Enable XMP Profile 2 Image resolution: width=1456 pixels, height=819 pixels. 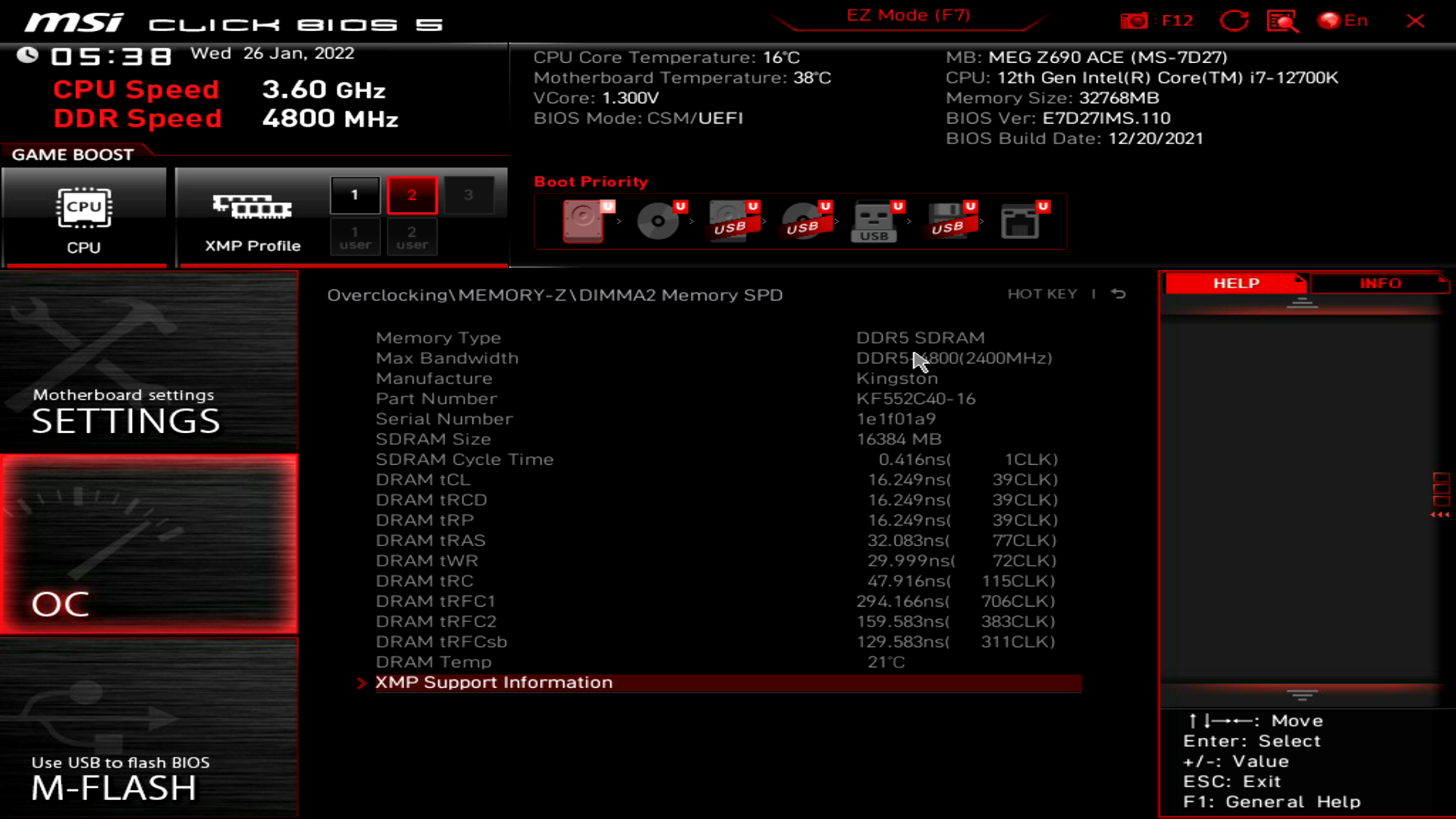click(412, 194)
